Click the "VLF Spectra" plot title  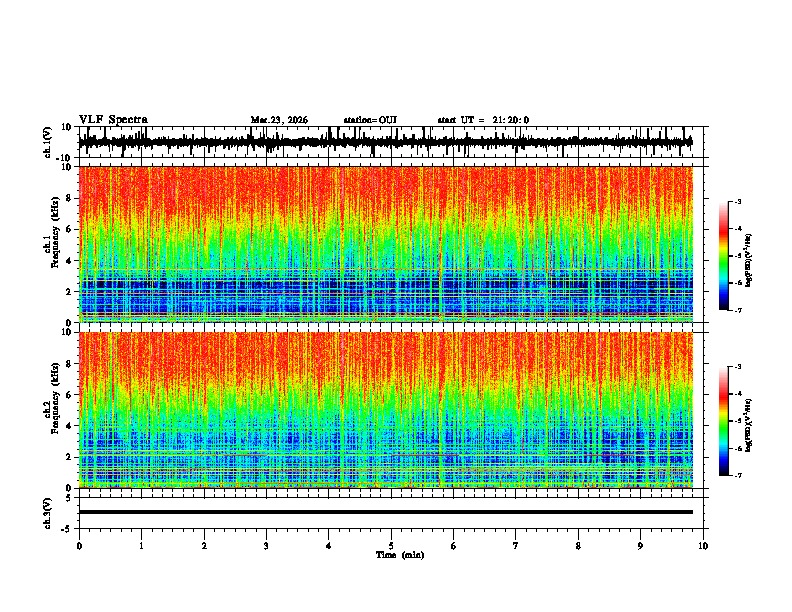pos(113,120)
